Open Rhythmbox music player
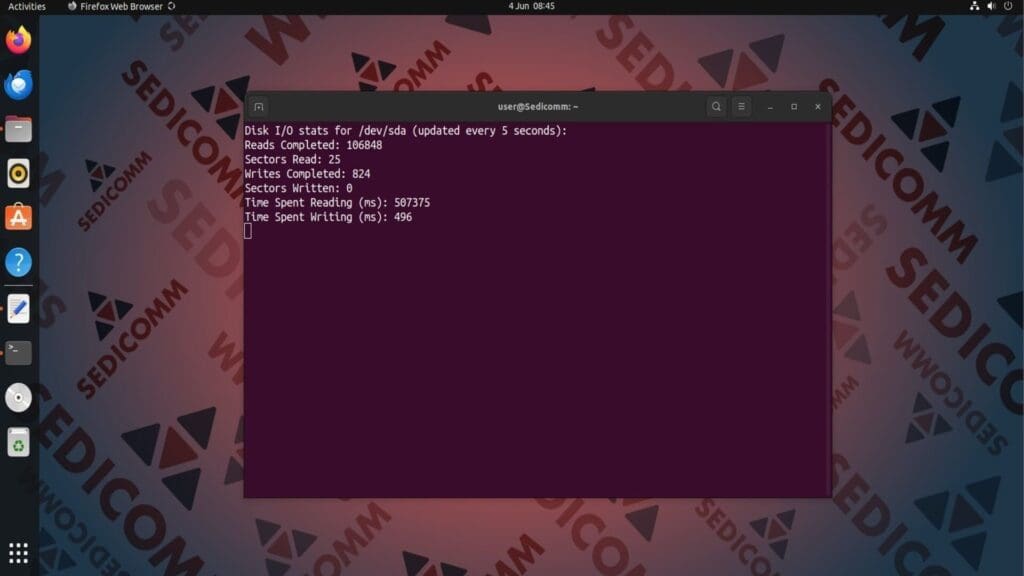Viewport: 1024px width, 576px height. click(18, 172)
